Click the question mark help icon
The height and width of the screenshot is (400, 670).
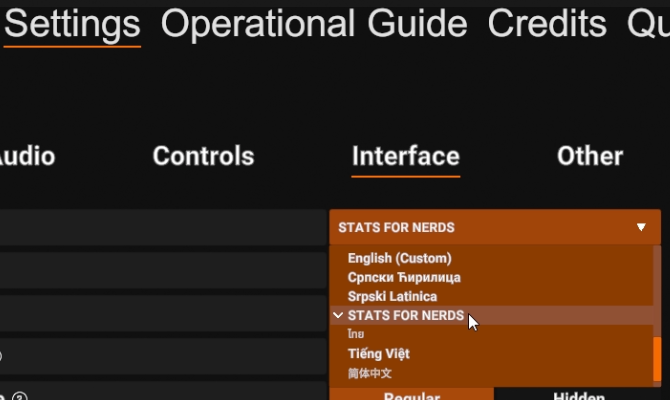pyautogui.click(x=19, y=396)
